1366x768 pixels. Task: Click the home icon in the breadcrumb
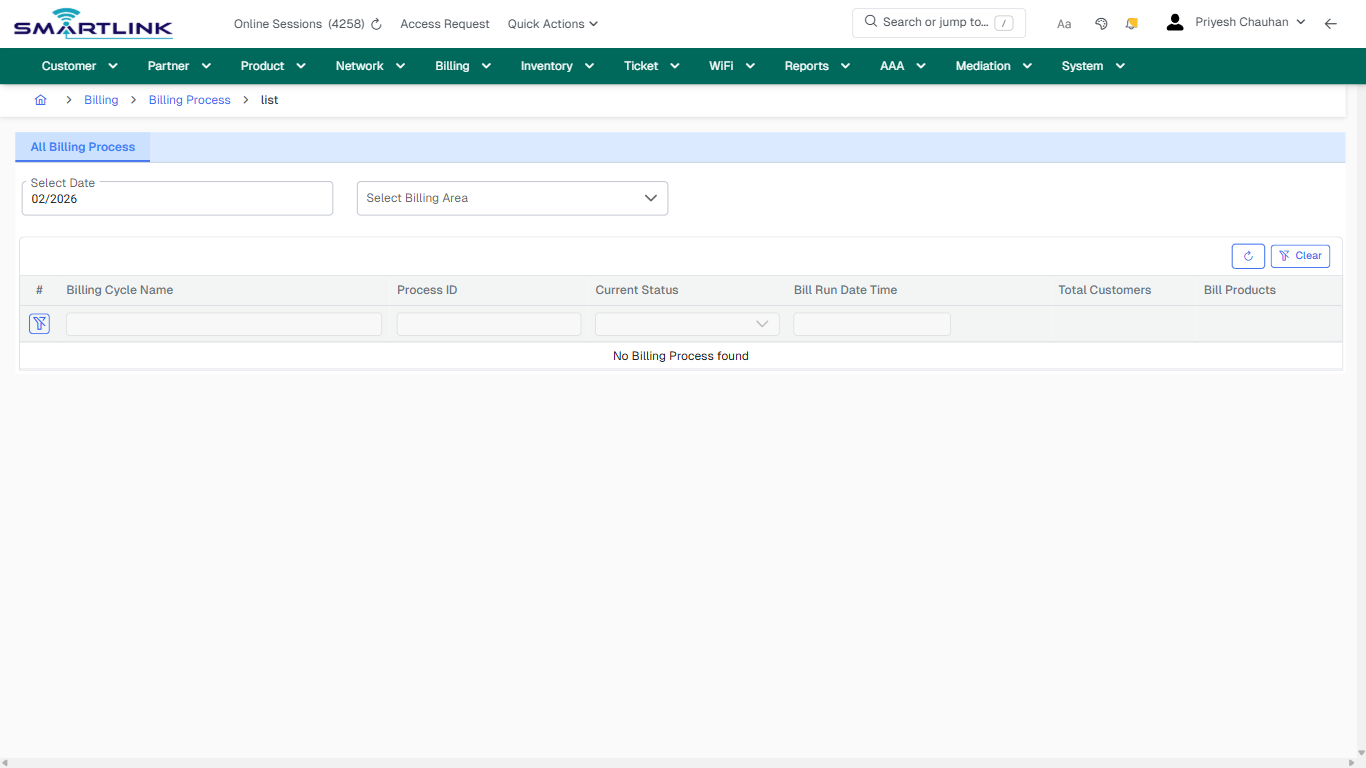coord(40,100)
